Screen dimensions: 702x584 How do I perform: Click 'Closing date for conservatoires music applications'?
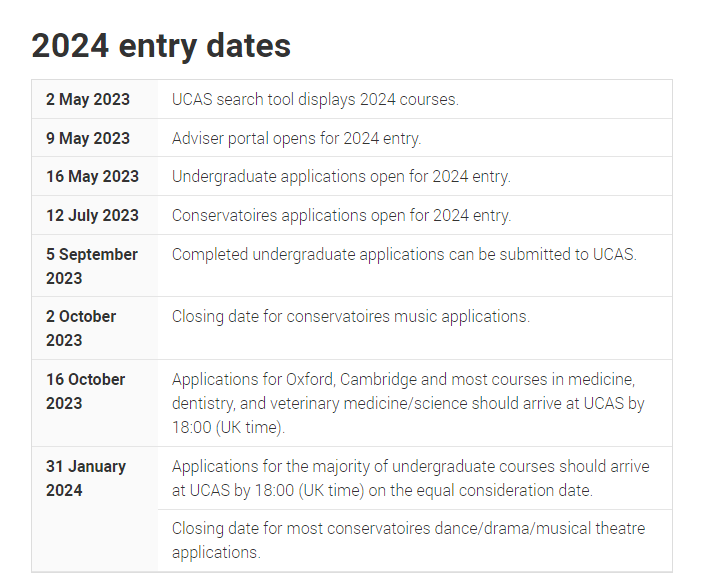(x=350, y=316)
